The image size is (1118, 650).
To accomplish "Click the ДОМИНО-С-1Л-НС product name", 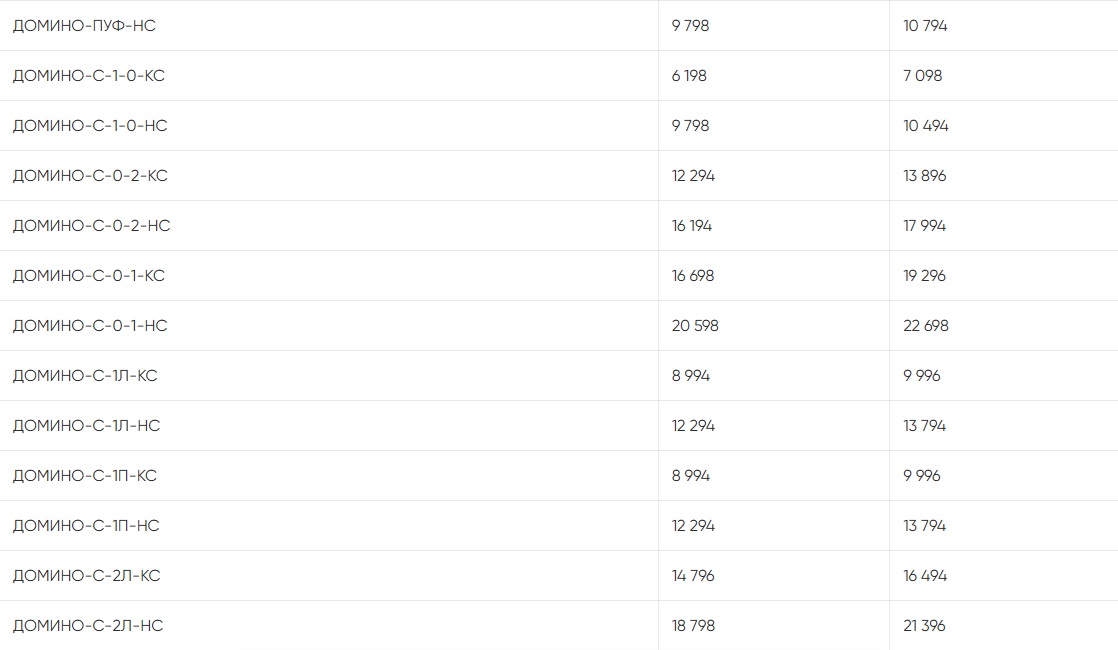I will click(x=86, y=426).
